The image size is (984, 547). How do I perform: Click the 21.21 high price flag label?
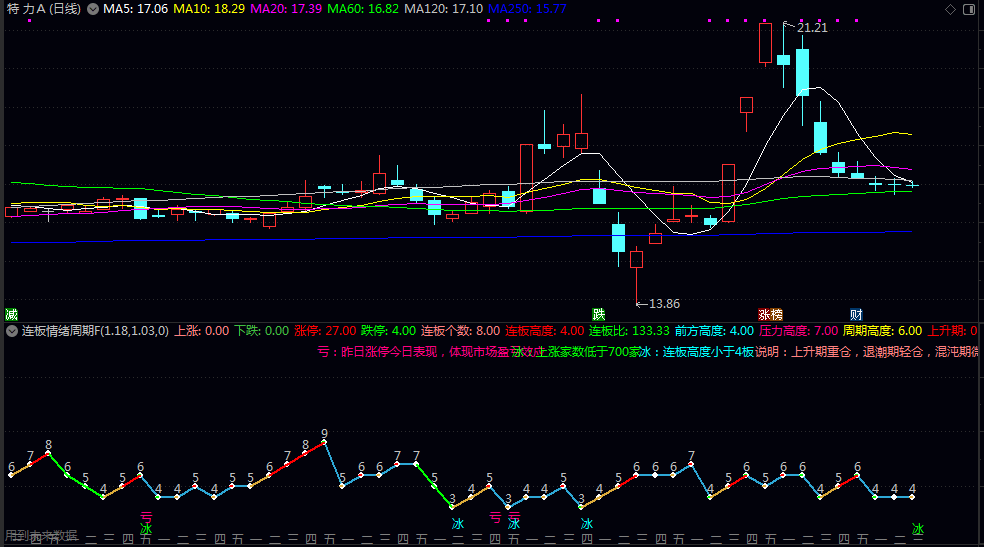pos(811,28)
